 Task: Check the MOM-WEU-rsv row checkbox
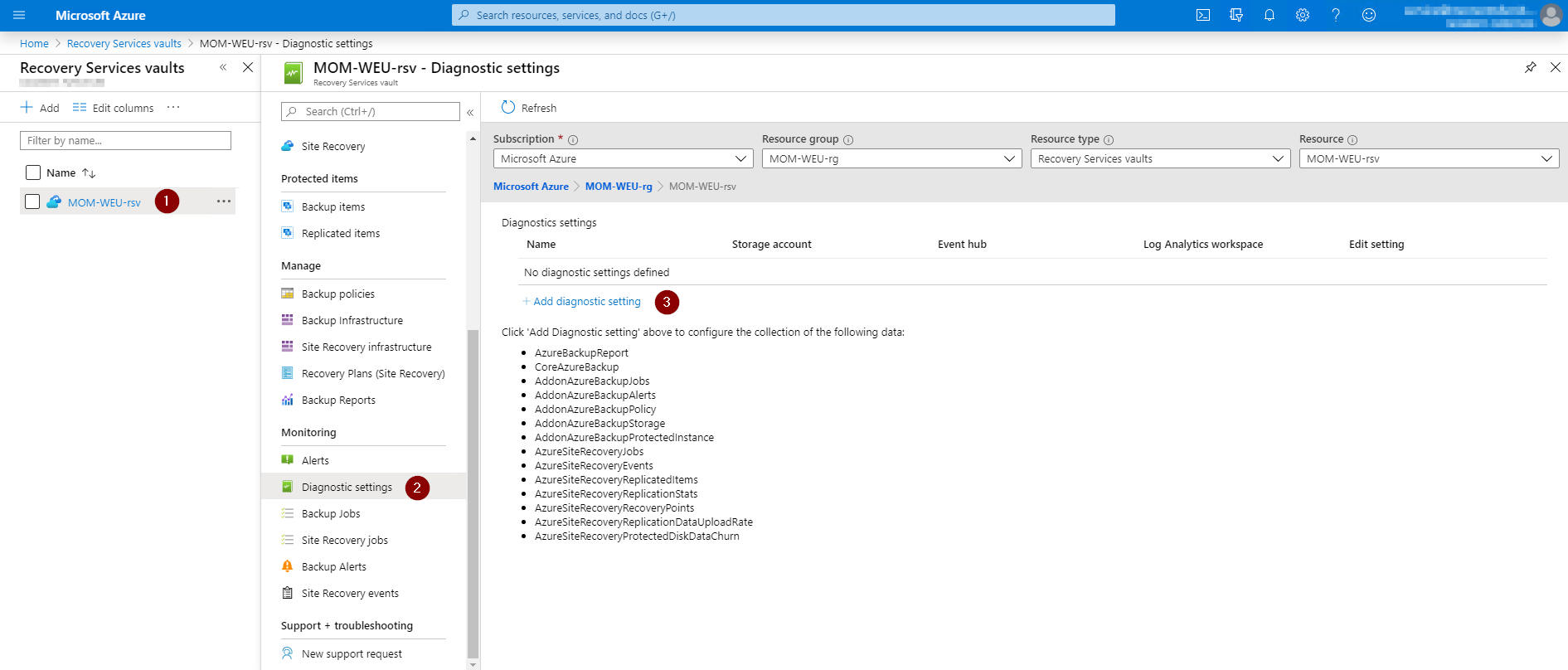tap(32, 201)
